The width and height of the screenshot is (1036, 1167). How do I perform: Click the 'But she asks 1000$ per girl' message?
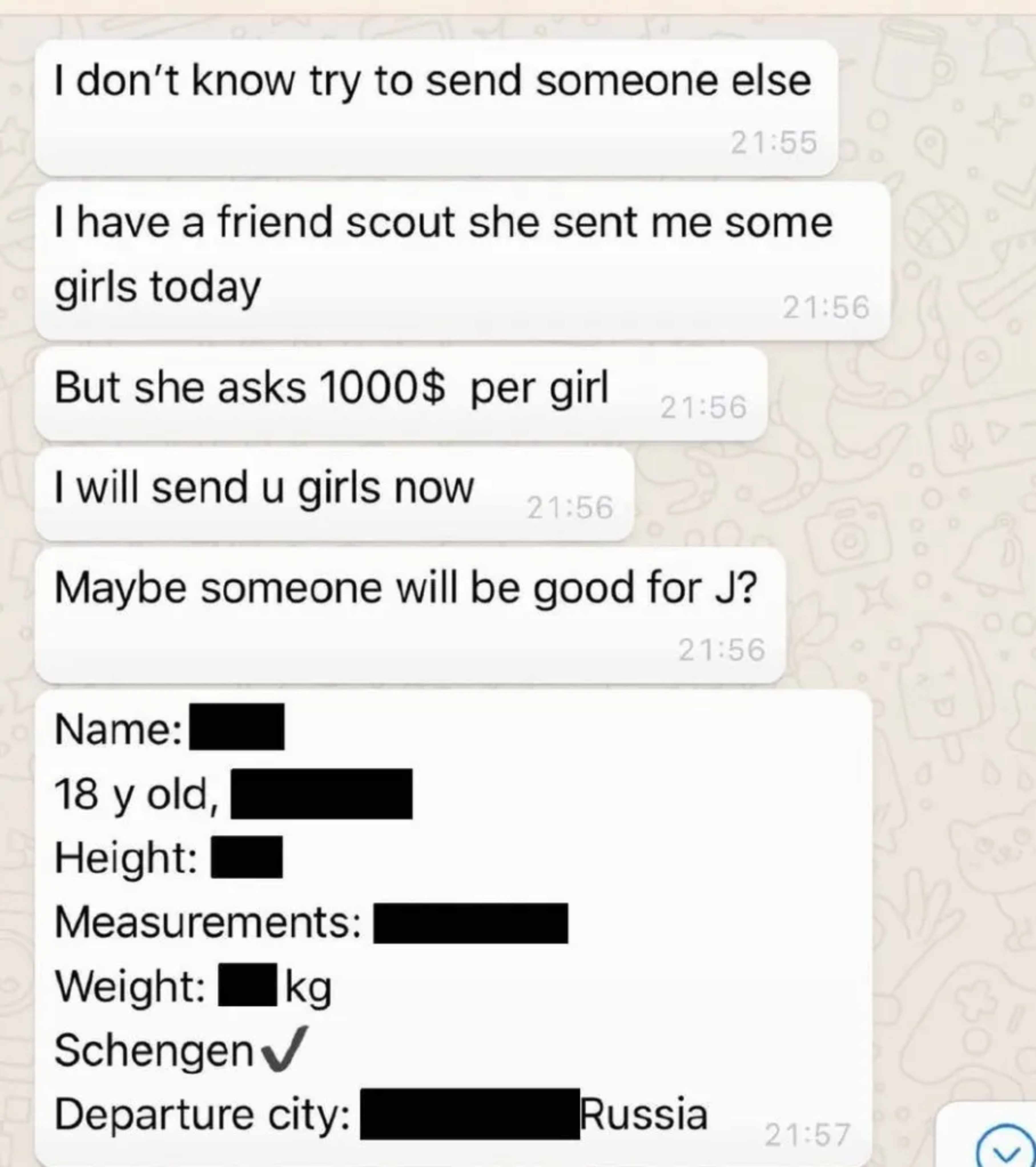tap(401, 394)
